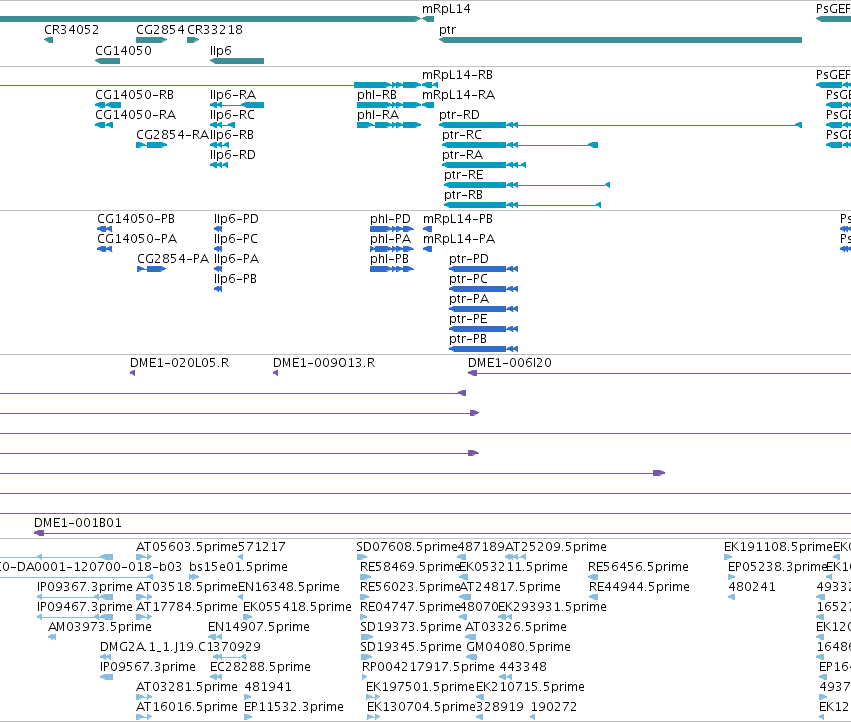851x722 pixels.
Task: Open the phl-PD protein label
Action: [390, 219]
